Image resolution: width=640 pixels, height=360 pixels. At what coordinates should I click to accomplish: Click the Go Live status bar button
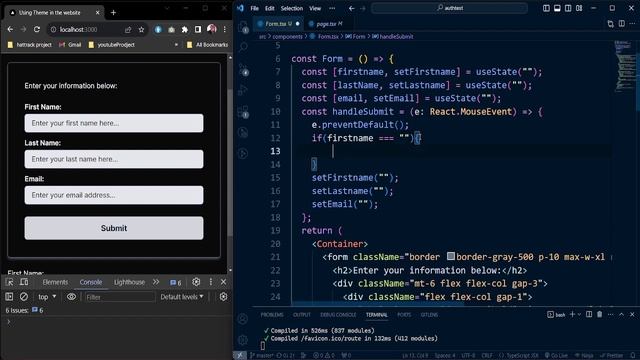(556, 356)
